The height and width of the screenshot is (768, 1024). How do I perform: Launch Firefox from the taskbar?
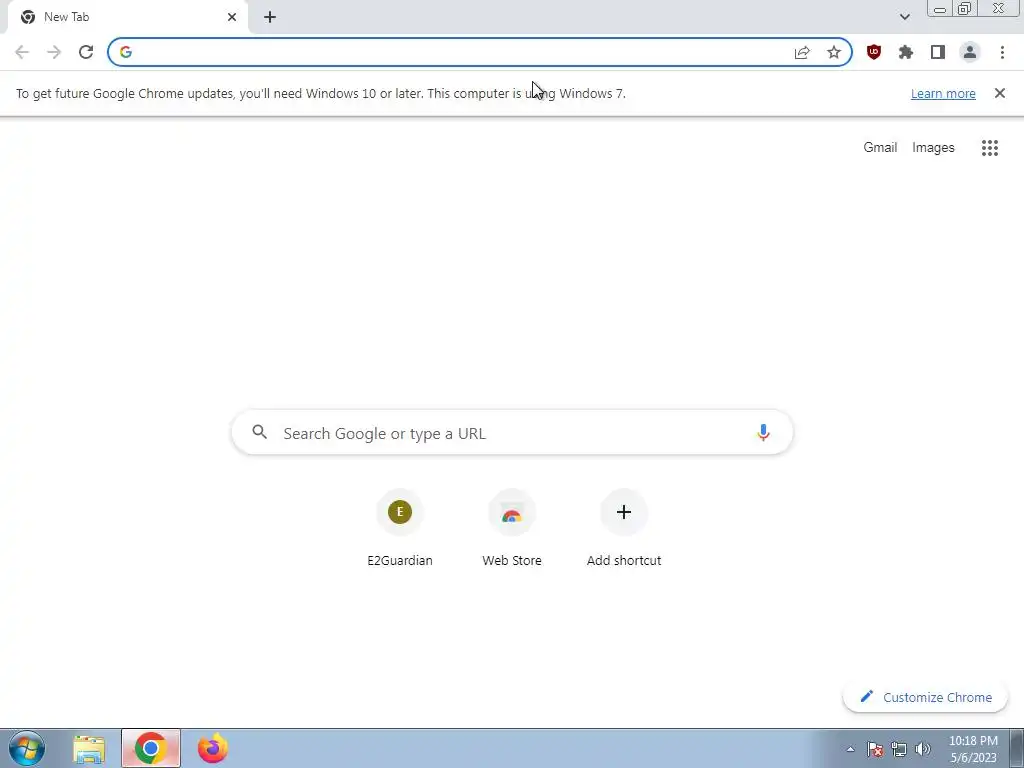[212, 748]
